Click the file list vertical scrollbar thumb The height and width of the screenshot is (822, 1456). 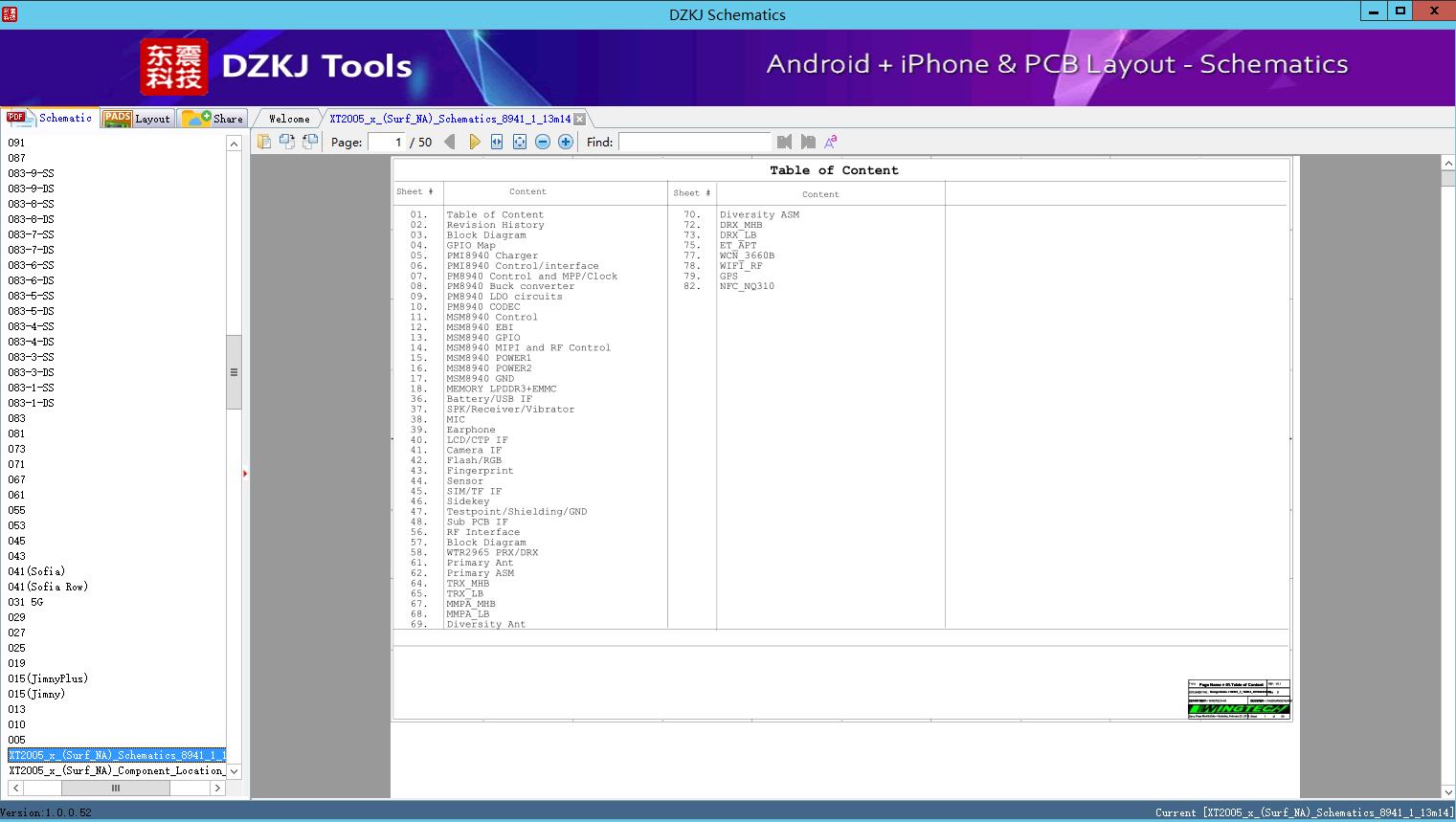pyautogui.click(x=234, y=372)
